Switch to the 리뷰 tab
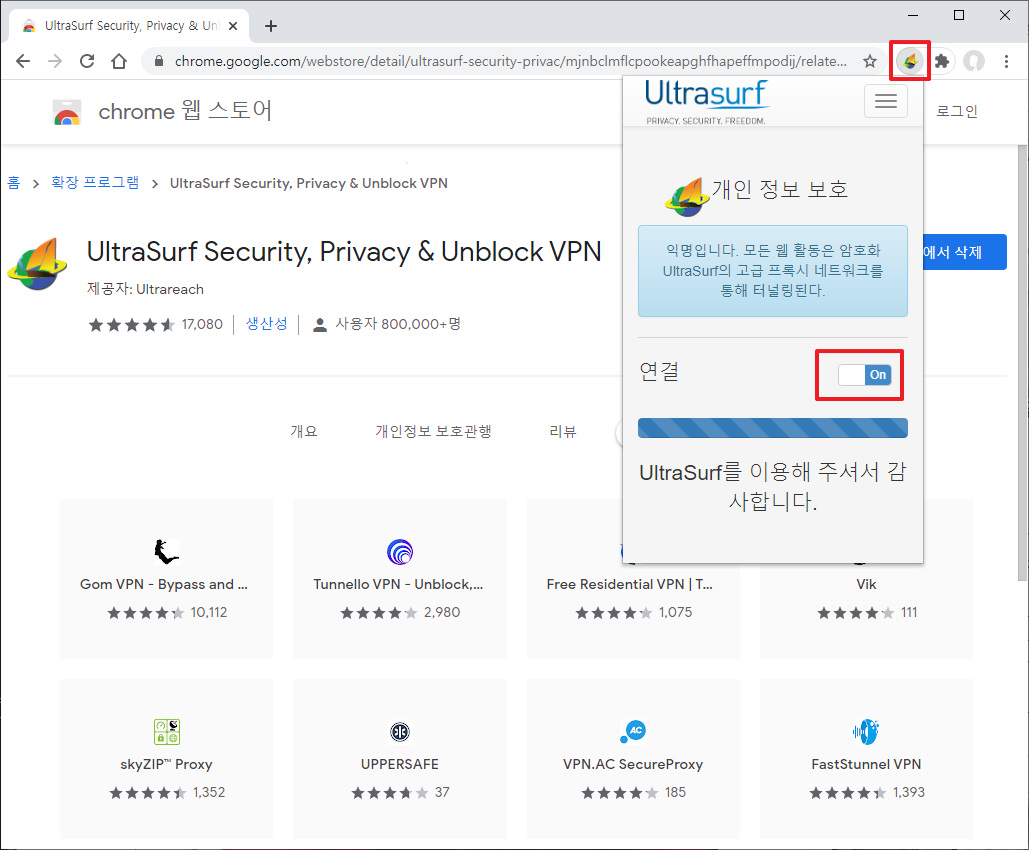The height and width of the screenshot is (850, 1029). 562,431
